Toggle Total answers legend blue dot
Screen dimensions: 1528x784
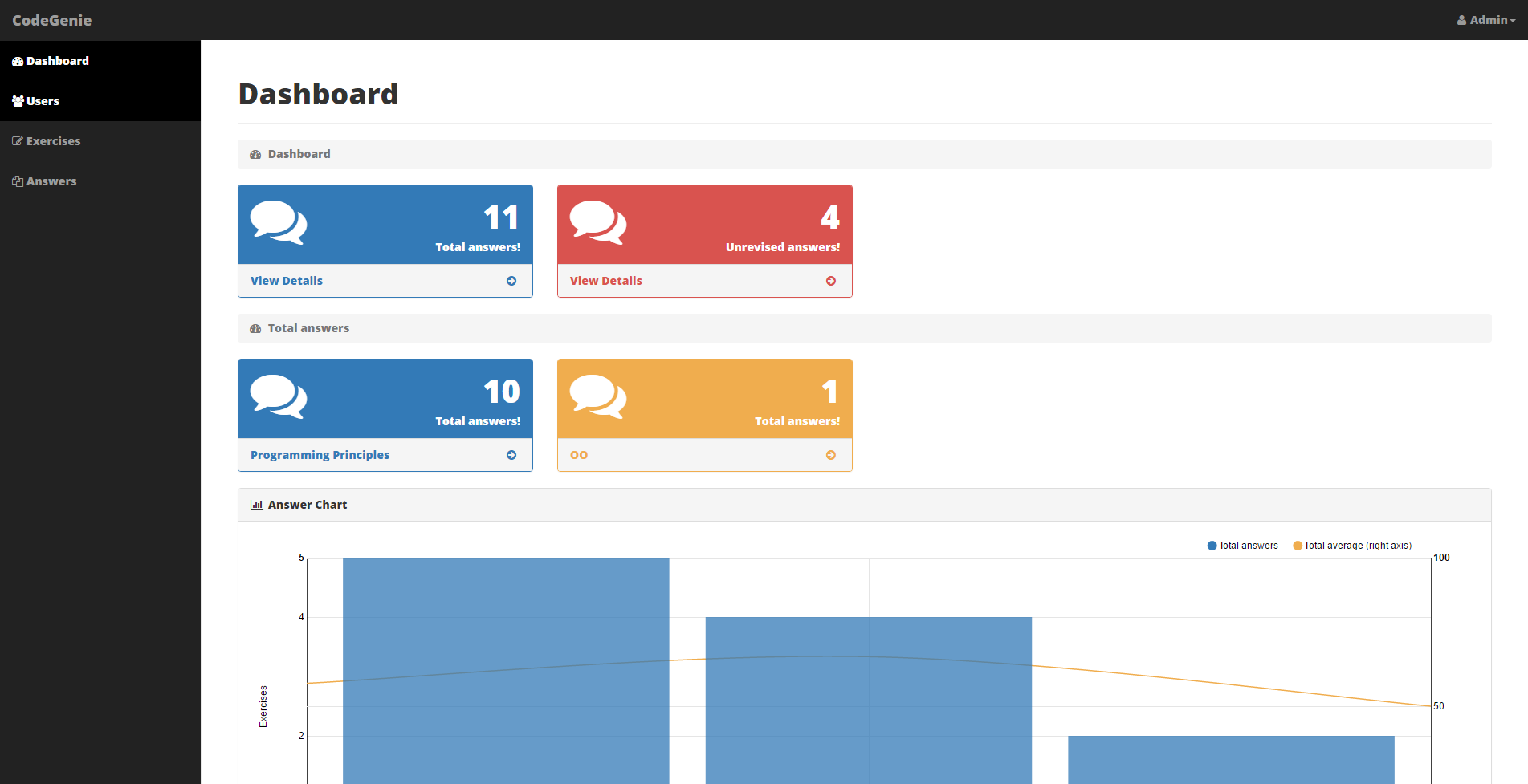click(x=1212, y=546)
